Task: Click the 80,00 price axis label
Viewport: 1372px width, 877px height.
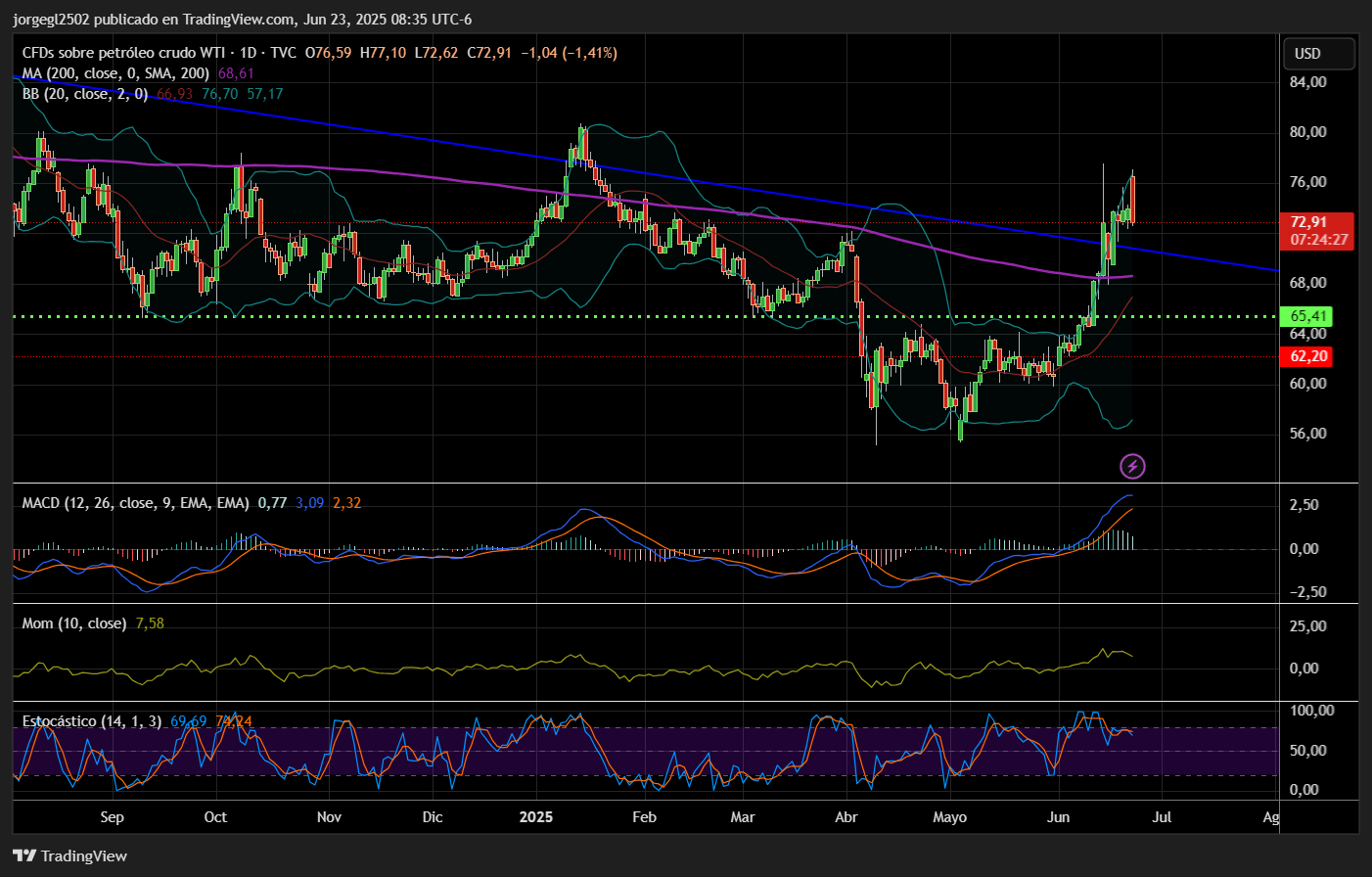Action: pos(1308,132)
